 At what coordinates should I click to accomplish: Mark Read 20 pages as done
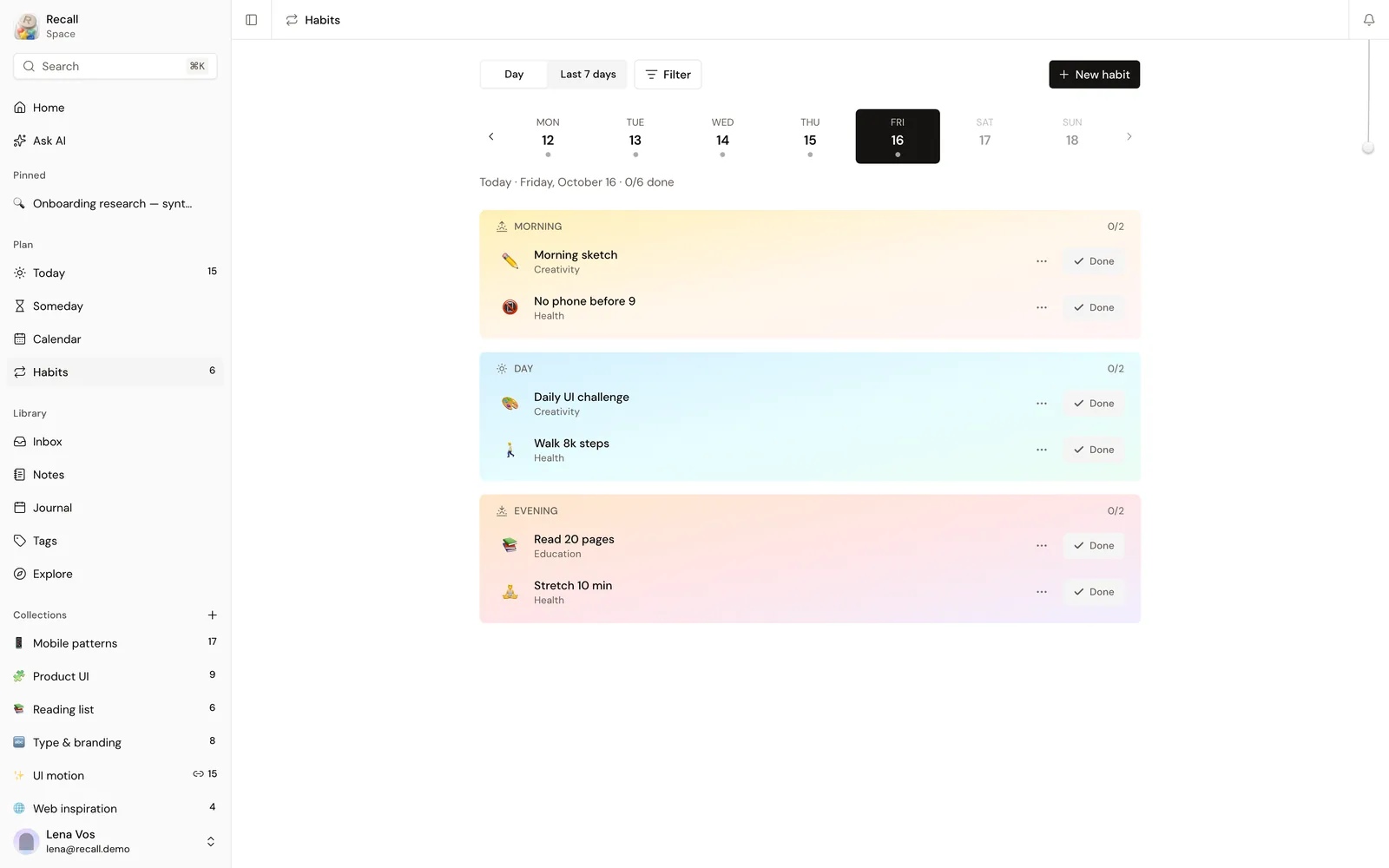tap(1094, 546)
